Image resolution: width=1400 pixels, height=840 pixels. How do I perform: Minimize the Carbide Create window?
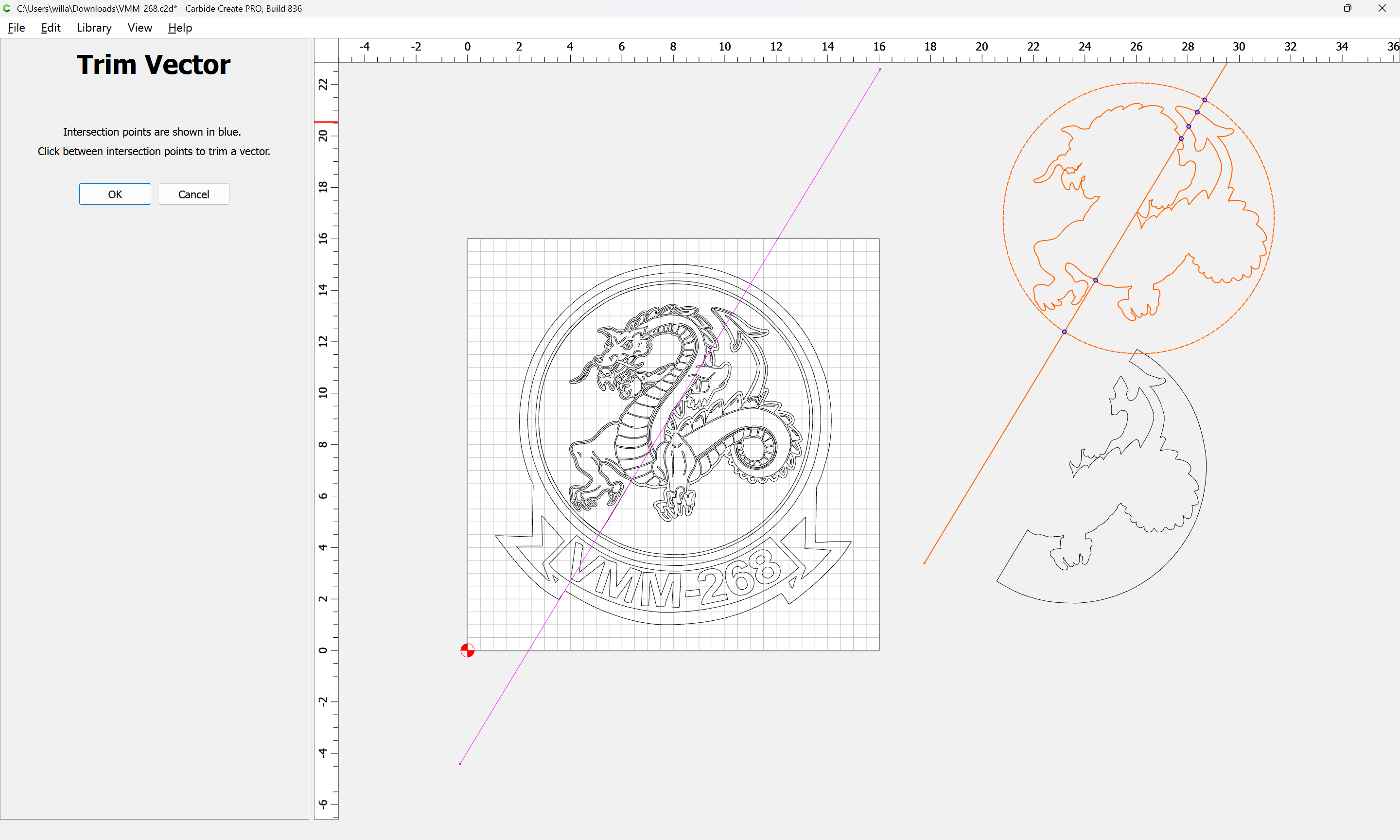point(1314,8)
